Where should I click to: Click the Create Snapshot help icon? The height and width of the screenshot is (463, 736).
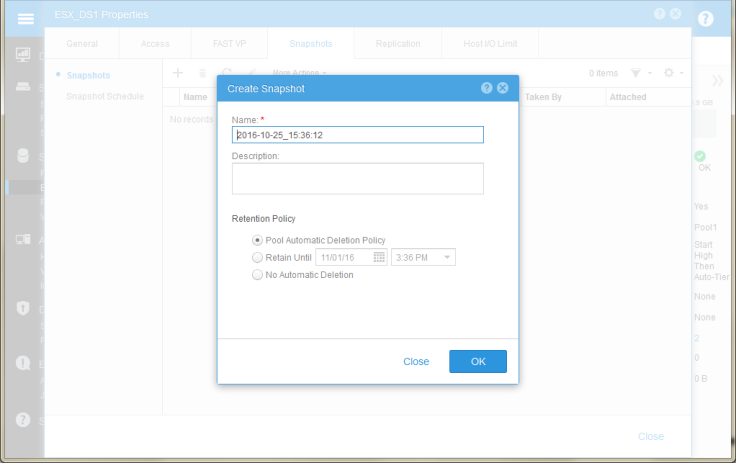pos(486,88)
